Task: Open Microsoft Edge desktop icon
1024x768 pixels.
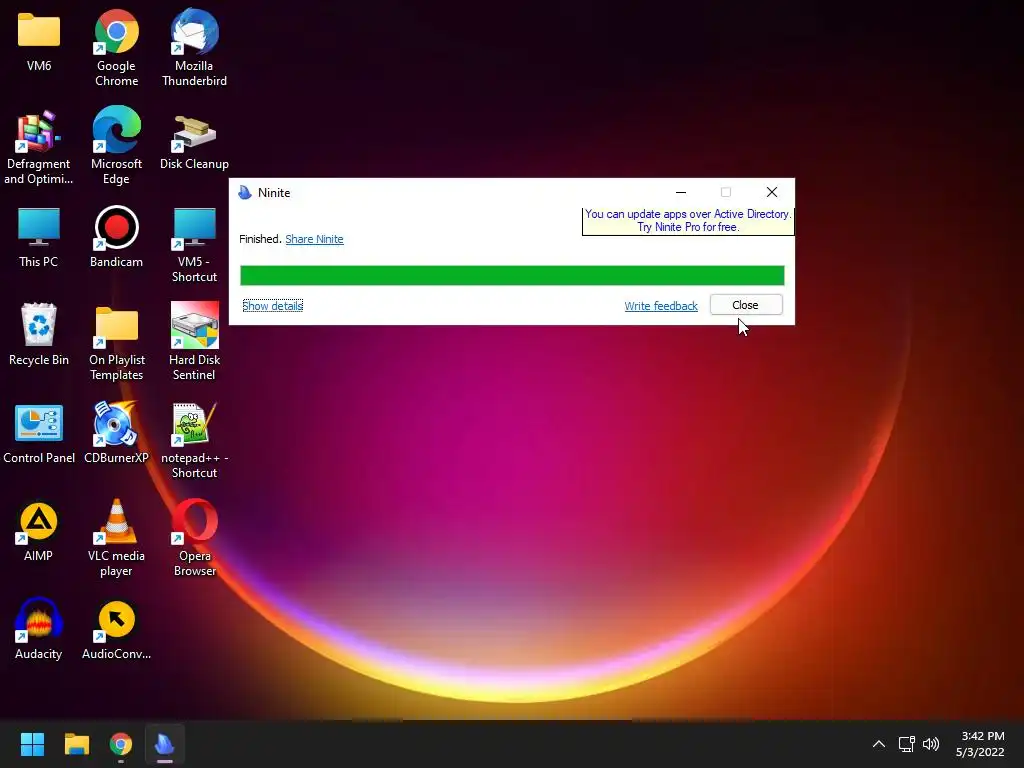Action: click(x=116, y=129)
